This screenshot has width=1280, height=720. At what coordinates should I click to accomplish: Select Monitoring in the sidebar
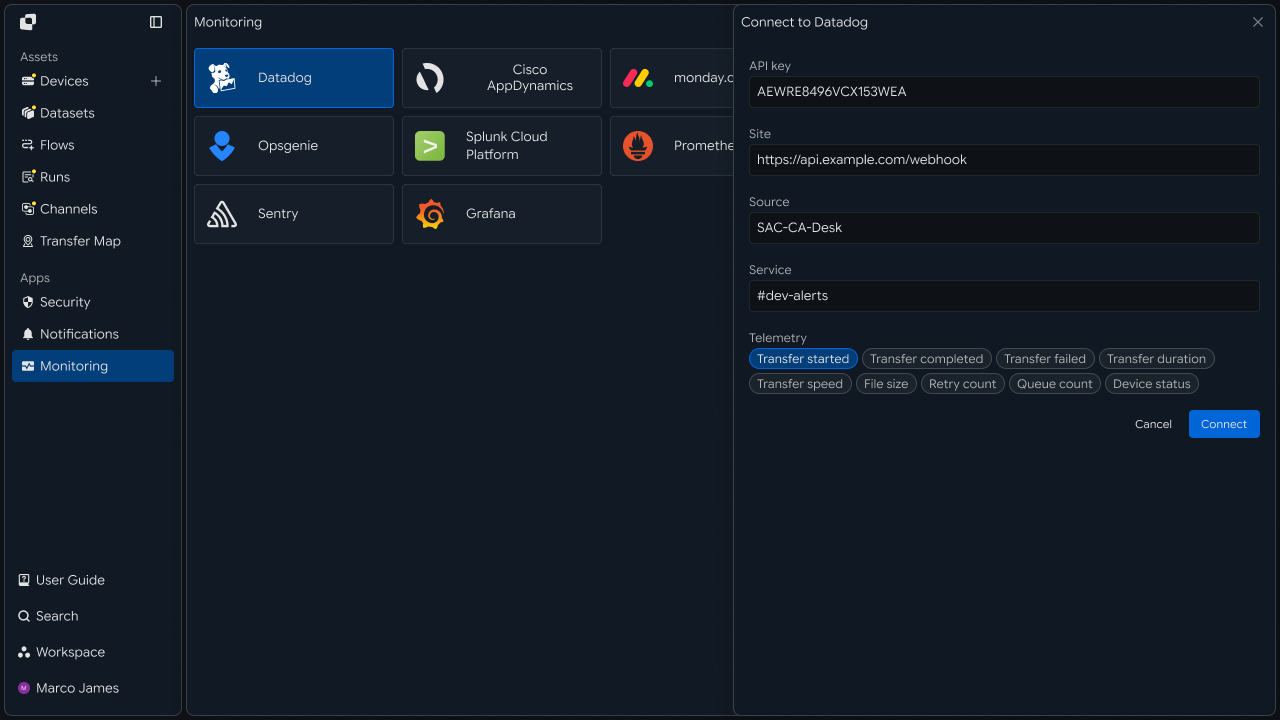[x=93, y=366]
